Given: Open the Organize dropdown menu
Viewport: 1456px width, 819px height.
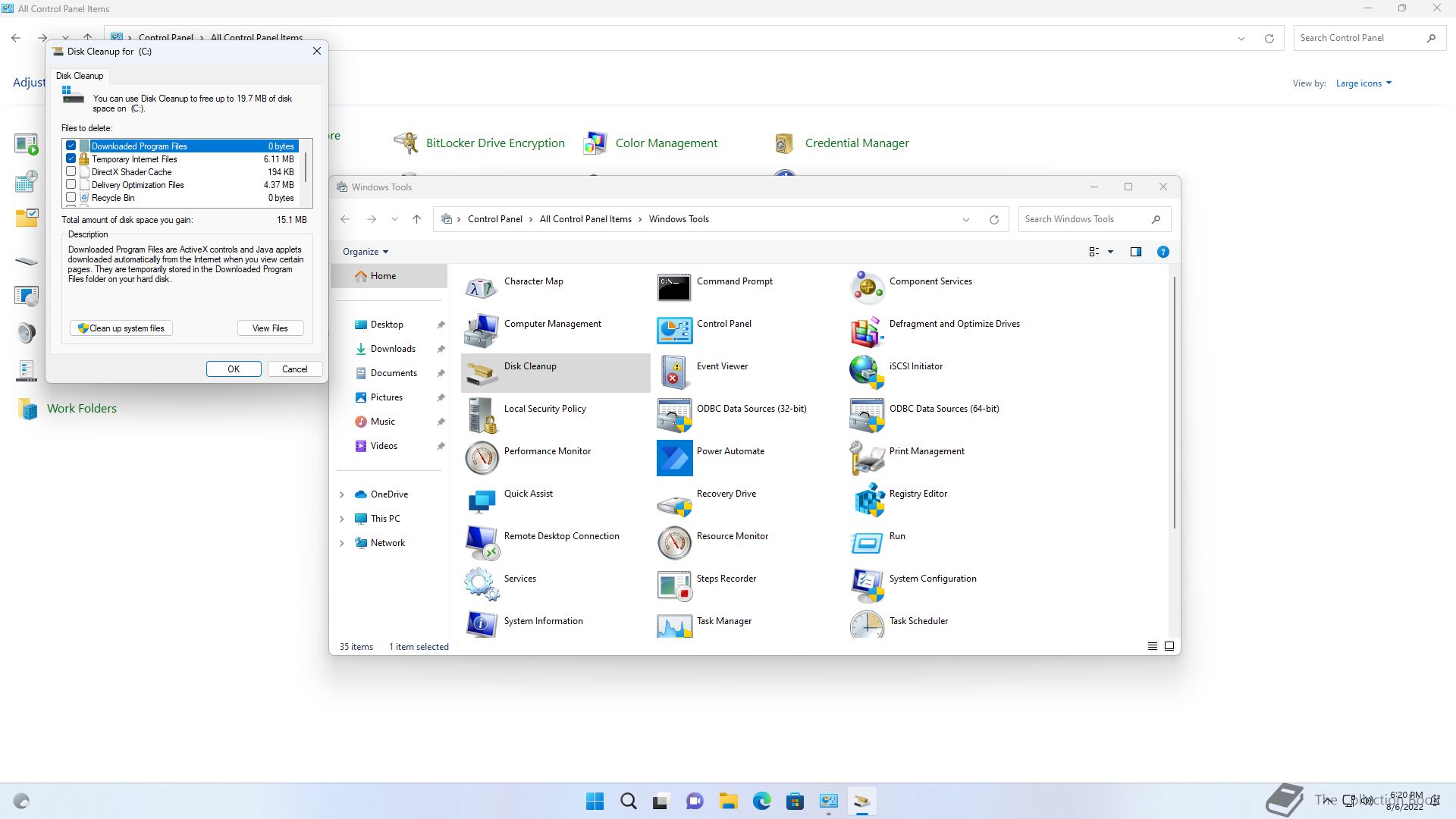Looking at the screenshot, I should point(365,252).
